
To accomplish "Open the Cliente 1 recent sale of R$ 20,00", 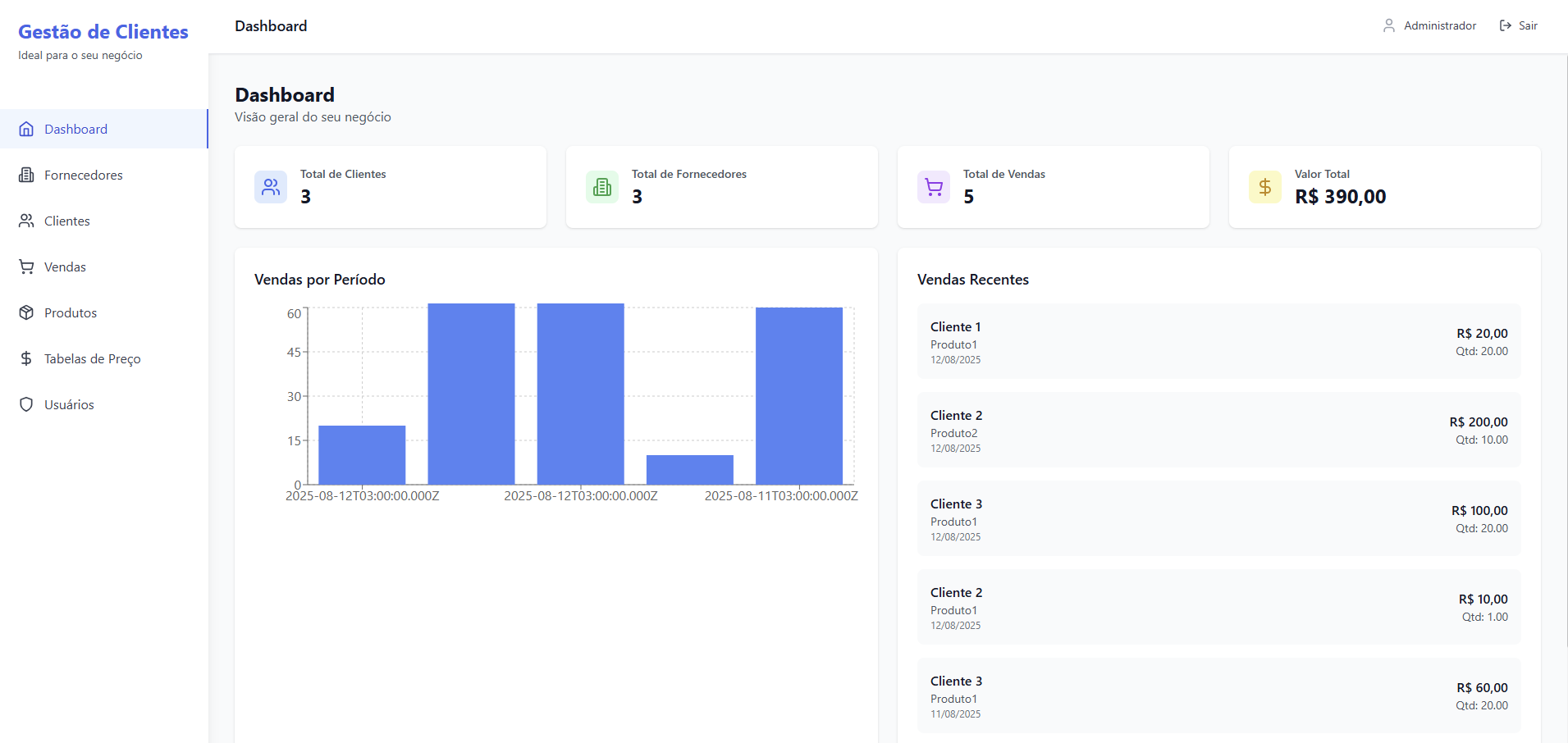I will 1218,341.
